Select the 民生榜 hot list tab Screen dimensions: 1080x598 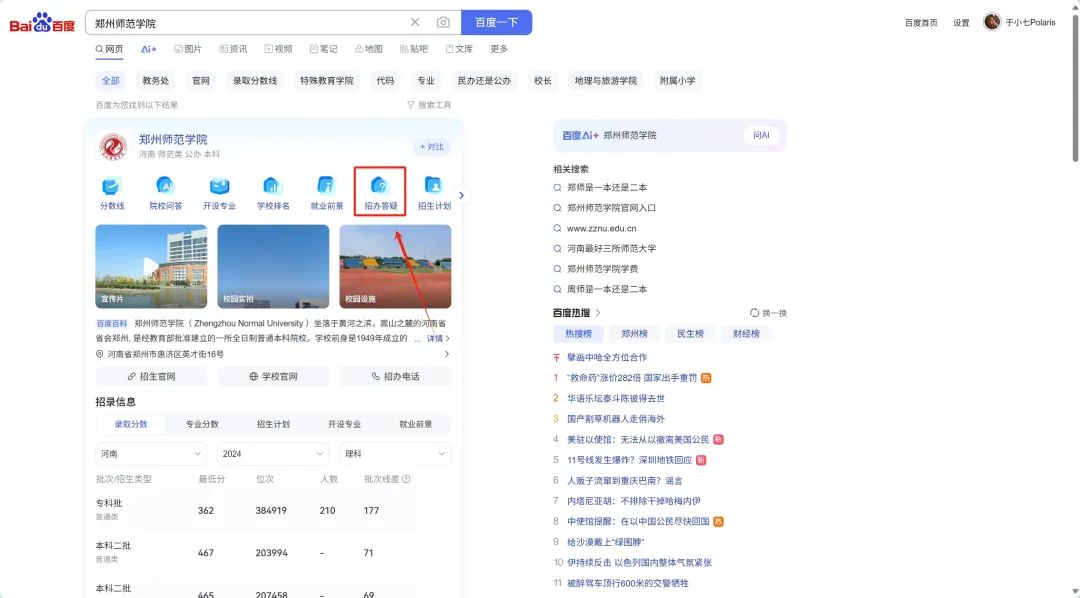(690, 333)
